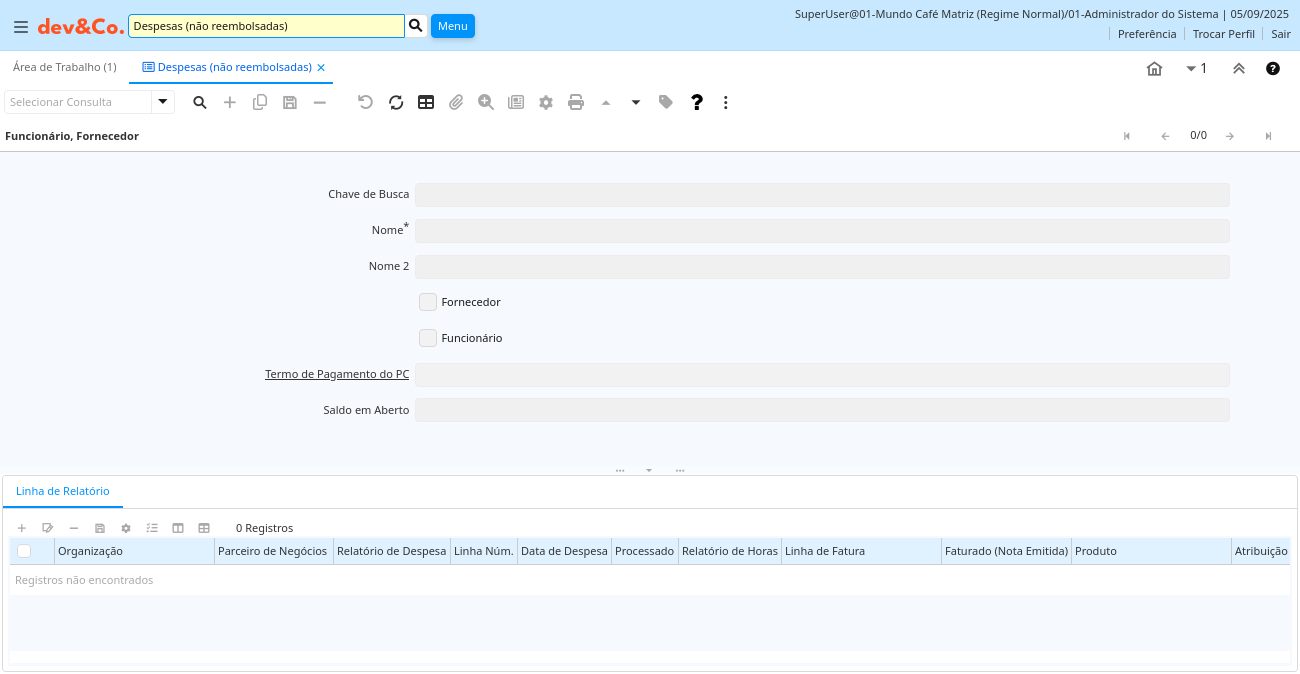The image size is (1300, 674).
Task: Open the Attachment paperclip icon
Action: coord(456,102)
